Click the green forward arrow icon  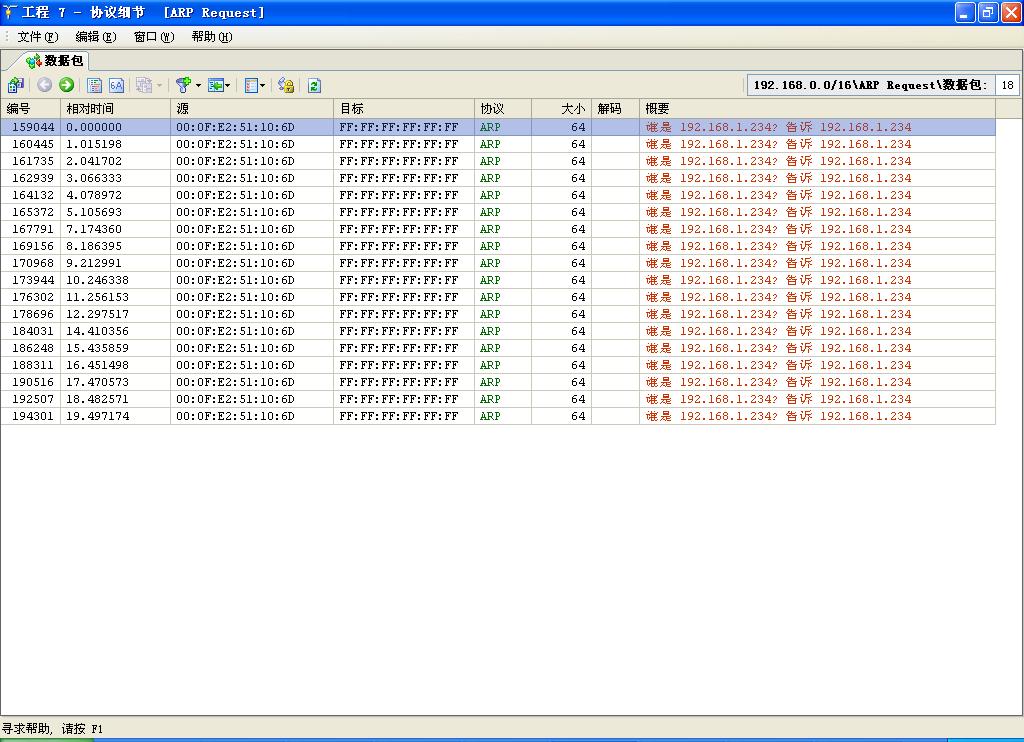click(x=66, y=86)
